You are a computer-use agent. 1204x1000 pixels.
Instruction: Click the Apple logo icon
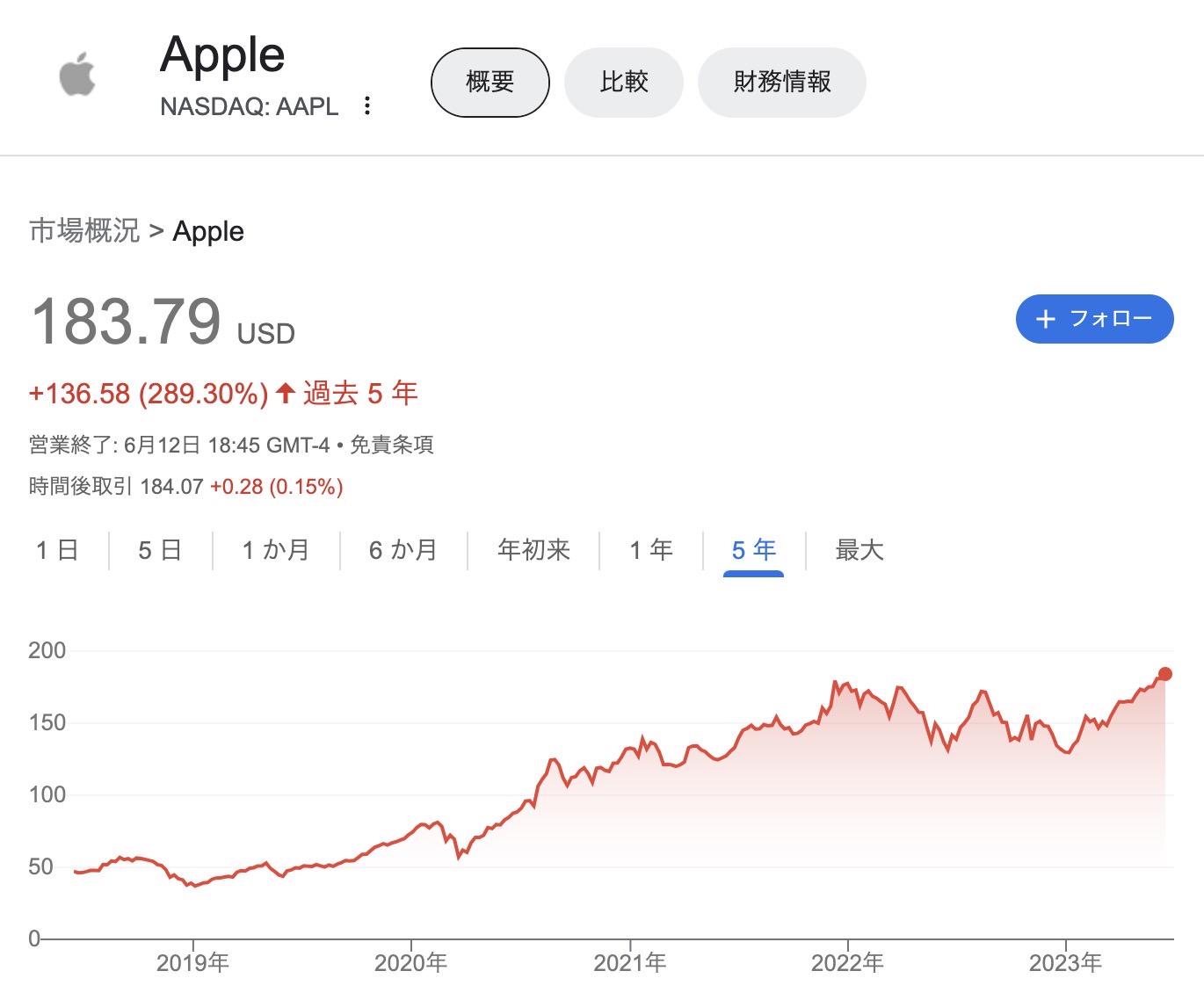coord(77,74)
